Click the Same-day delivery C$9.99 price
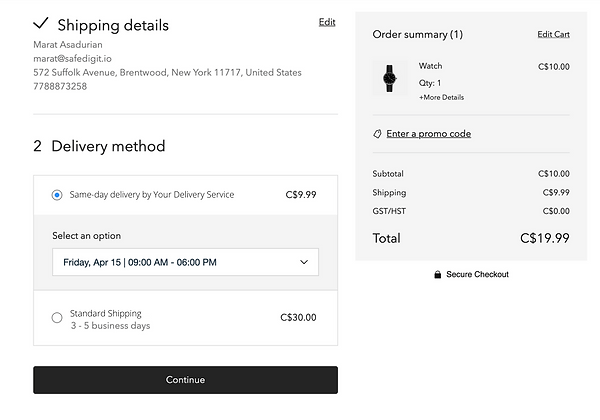This screenshot has width=600, height=420. coord(301,195)
